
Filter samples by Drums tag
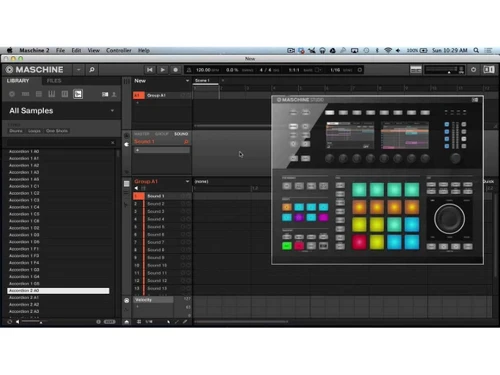16,131
